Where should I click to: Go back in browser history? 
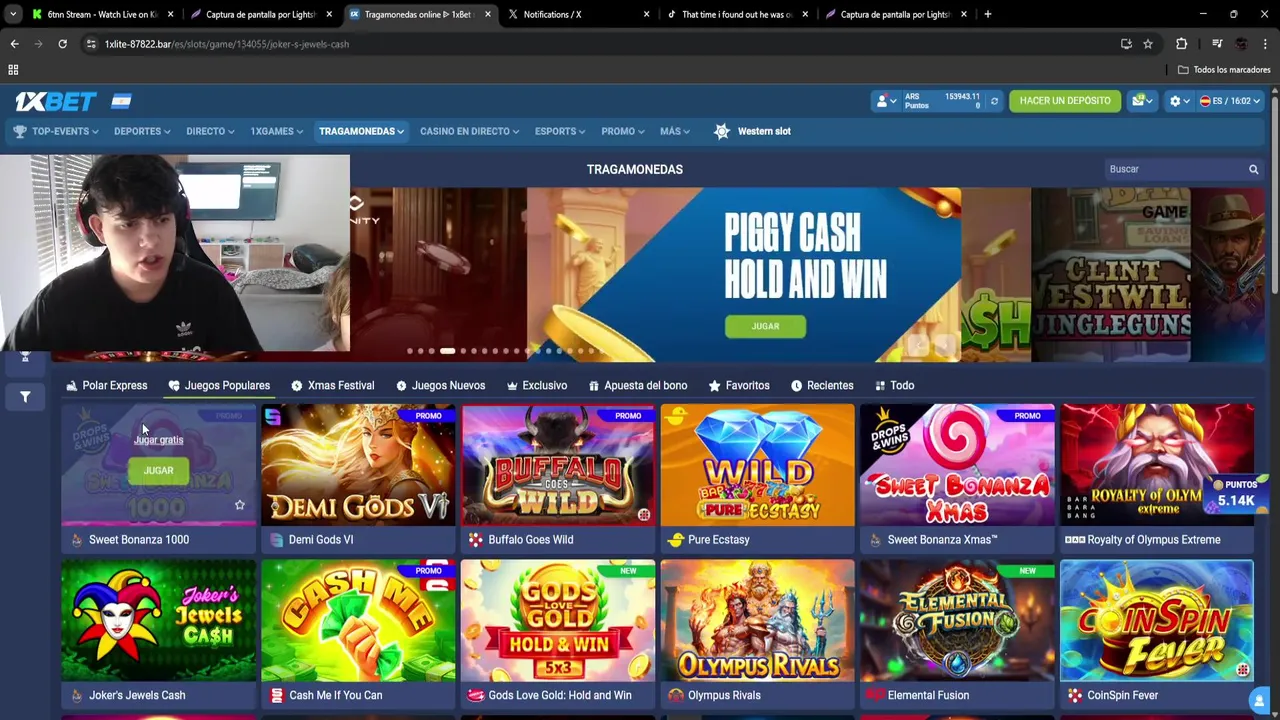click(x=14, y=44)
